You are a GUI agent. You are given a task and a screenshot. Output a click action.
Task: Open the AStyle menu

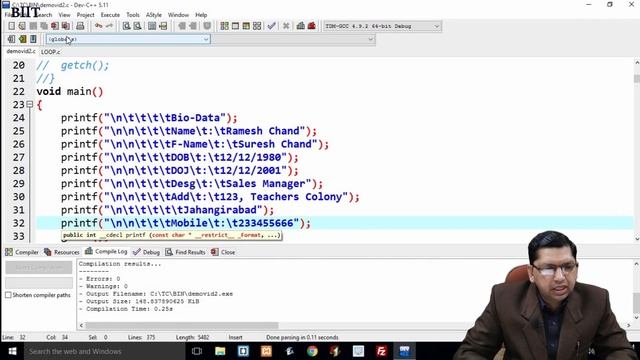[x=154, y=15]
